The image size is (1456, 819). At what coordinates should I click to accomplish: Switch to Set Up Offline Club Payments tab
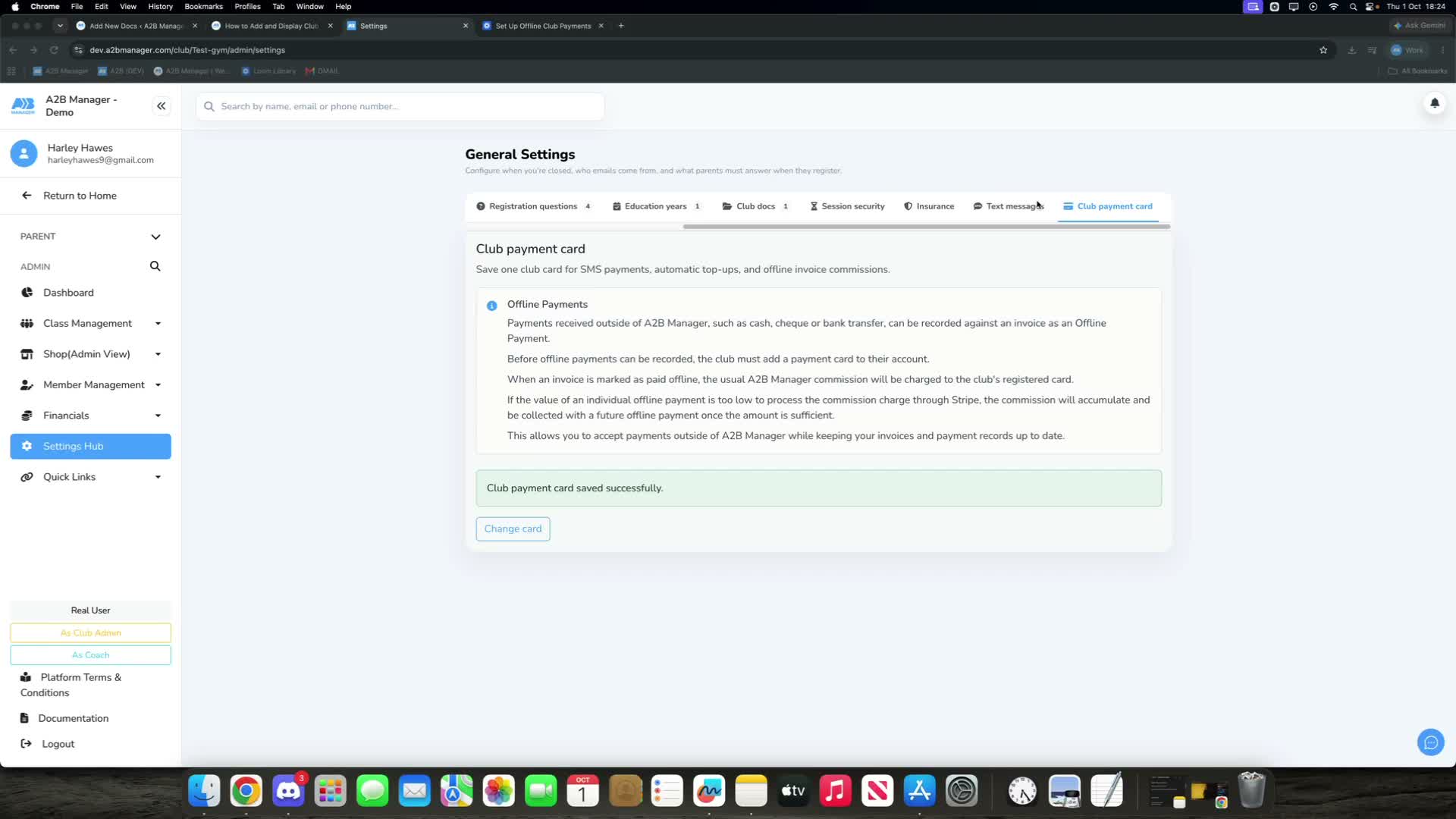tap(543, 26)
